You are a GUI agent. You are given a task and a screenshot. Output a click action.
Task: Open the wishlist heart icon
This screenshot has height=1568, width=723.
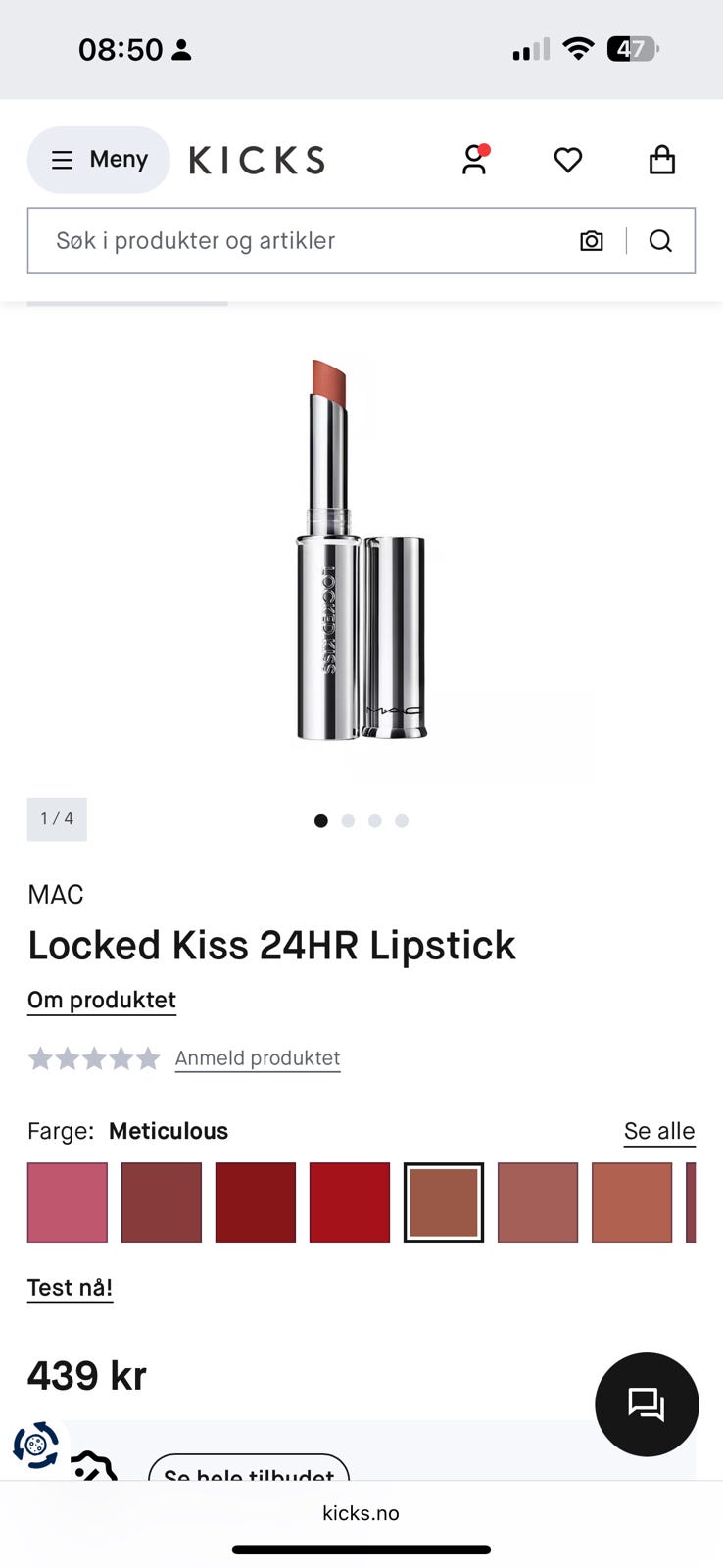[x=568, y=160]
